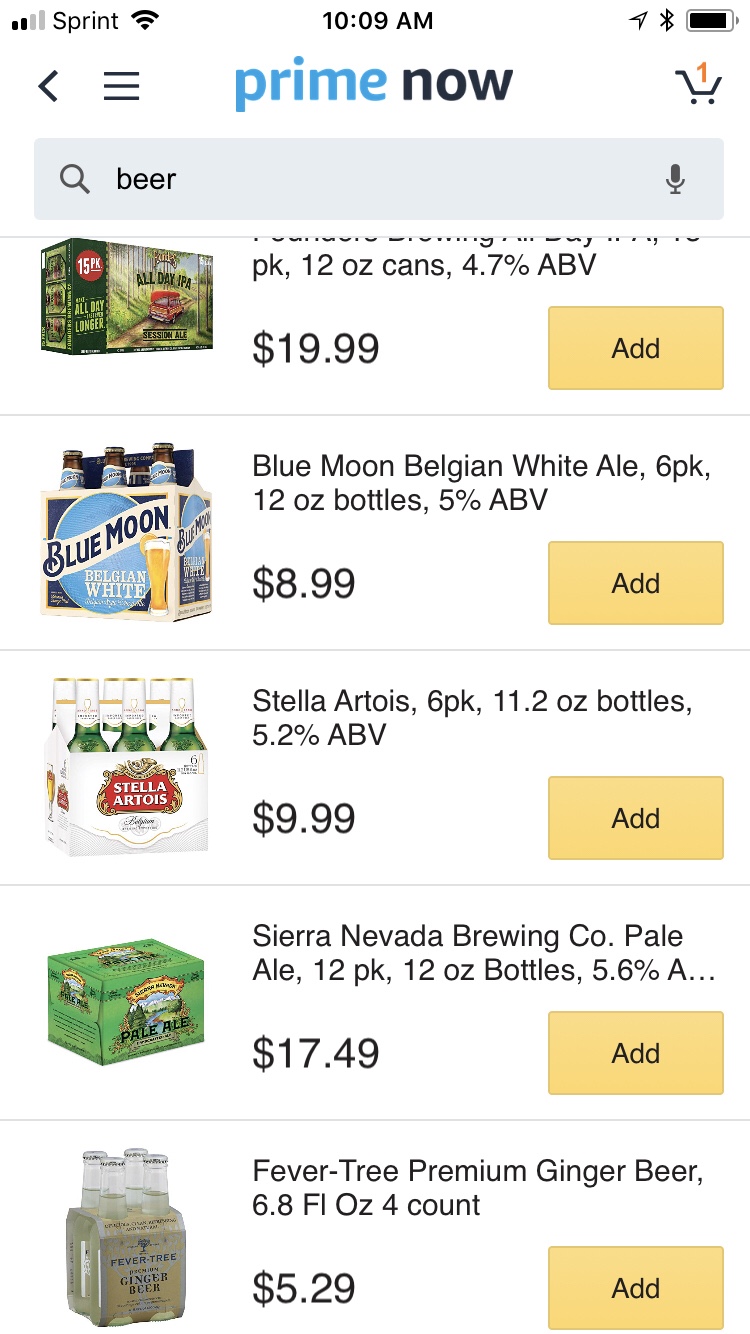The height and width of the screenshot is (1334, 750).
Task: Add Sierra Nevada Pale Ale to cart
Action: tap(635, 1053)
